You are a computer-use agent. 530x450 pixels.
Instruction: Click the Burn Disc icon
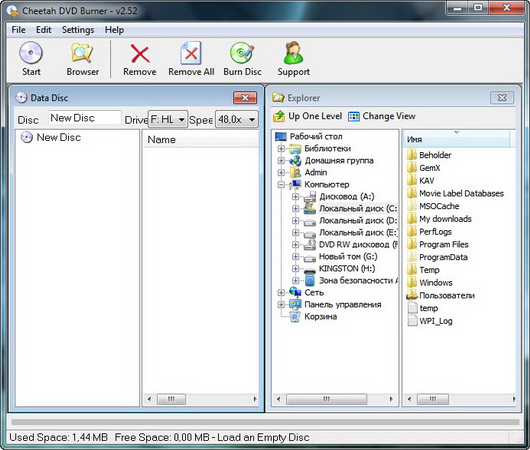click(242, 53)
